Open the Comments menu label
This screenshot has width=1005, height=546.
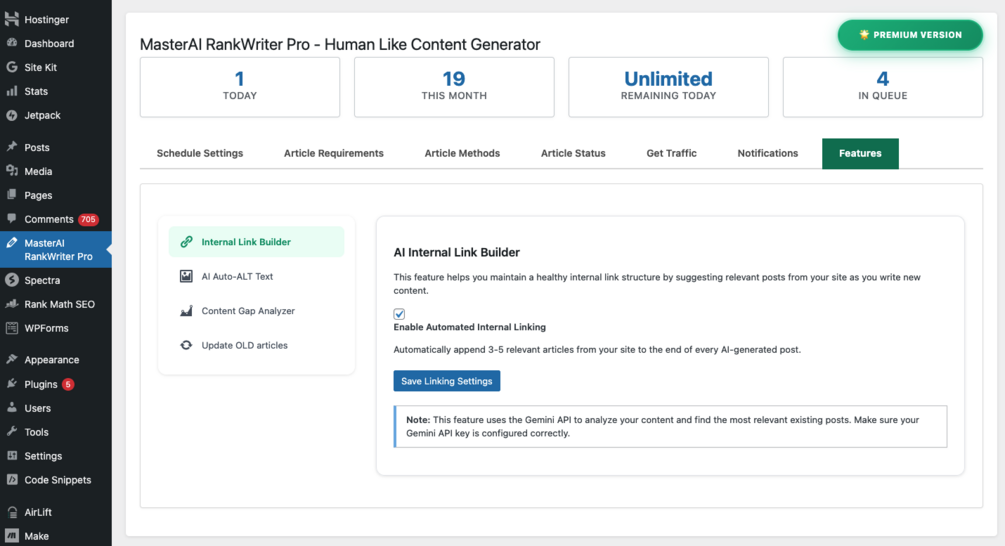[49, 219]
